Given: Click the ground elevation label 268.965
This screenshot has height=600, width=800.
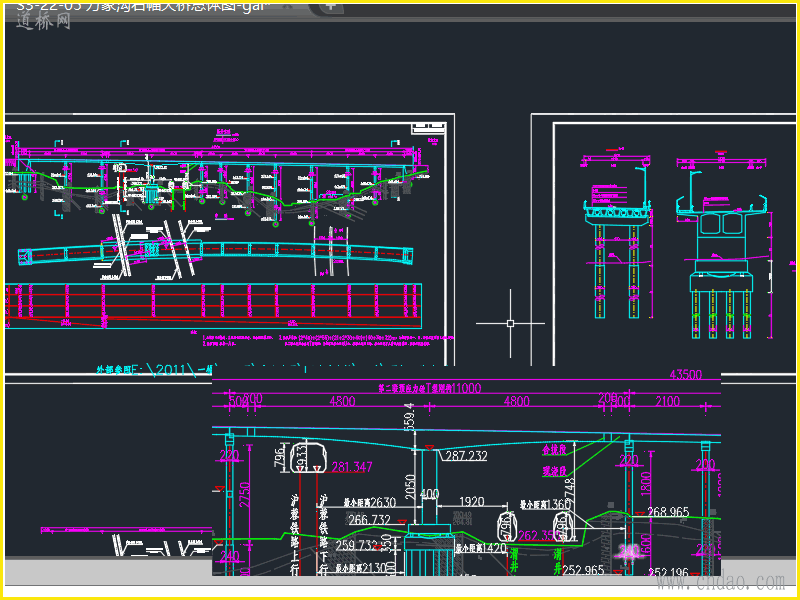Looking at the screenshot, I should click(668, 511).
